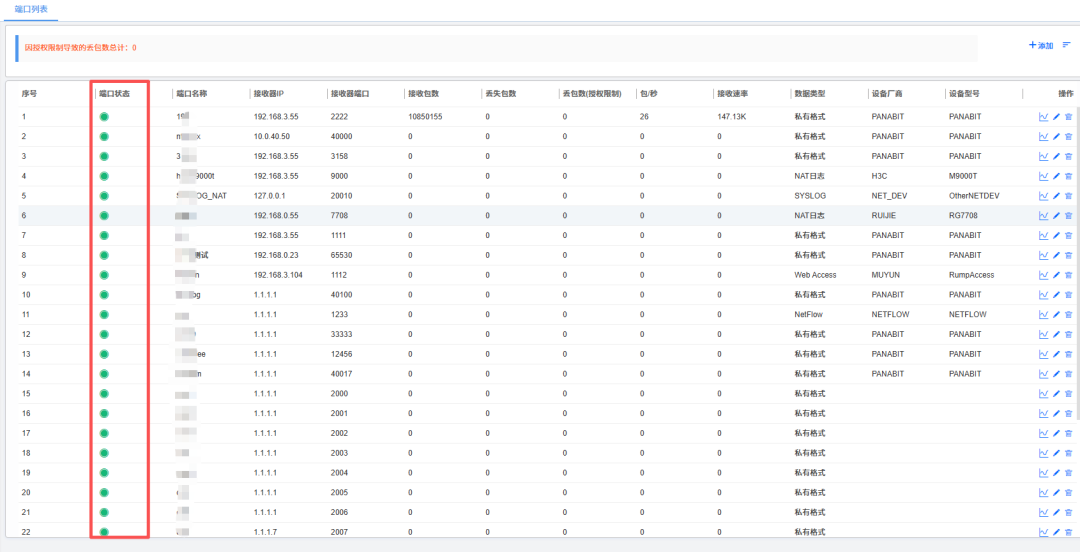This screenshot has height=552, width=1080.
Task: Edit the 10.0.40.50 receiver entry
Action: (x=1057, y=137)
